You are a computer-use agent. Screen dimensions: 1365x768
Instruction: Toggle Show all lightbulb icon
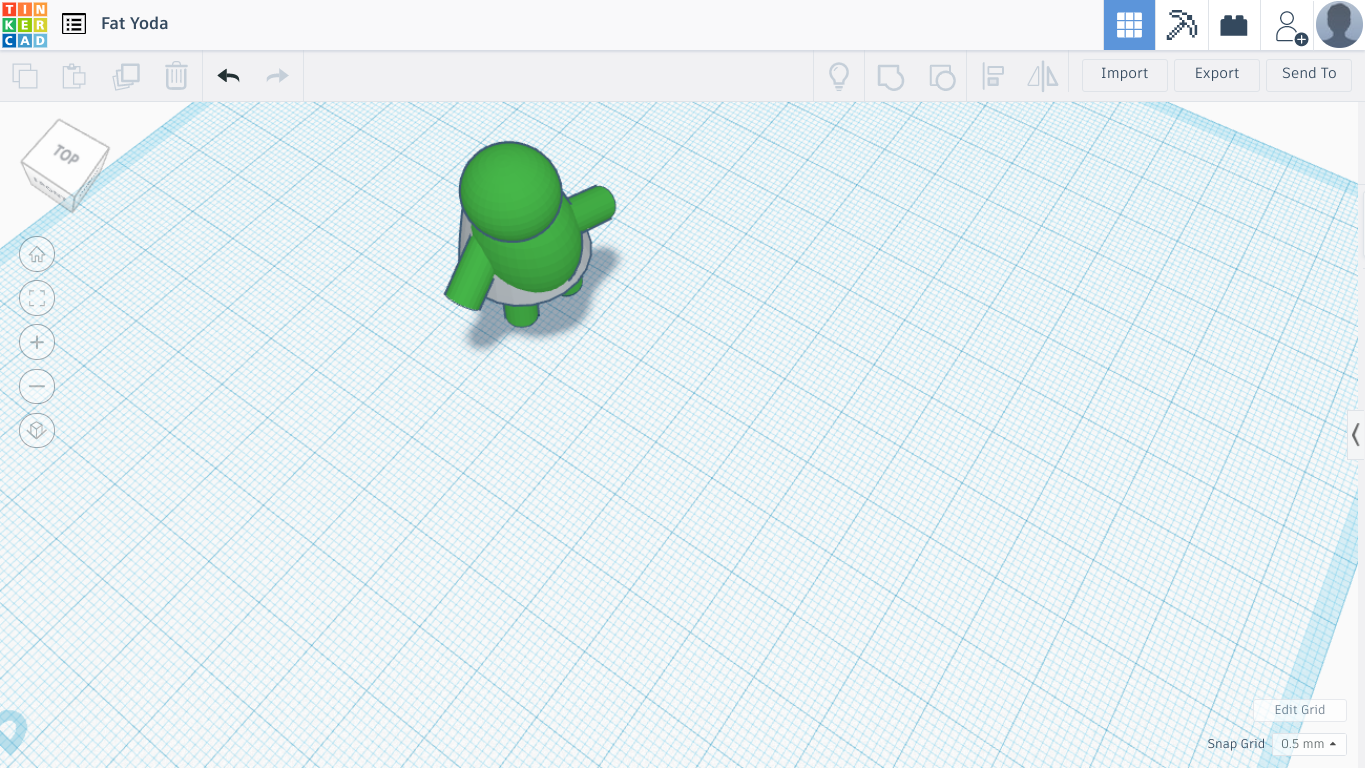(839, 76)
